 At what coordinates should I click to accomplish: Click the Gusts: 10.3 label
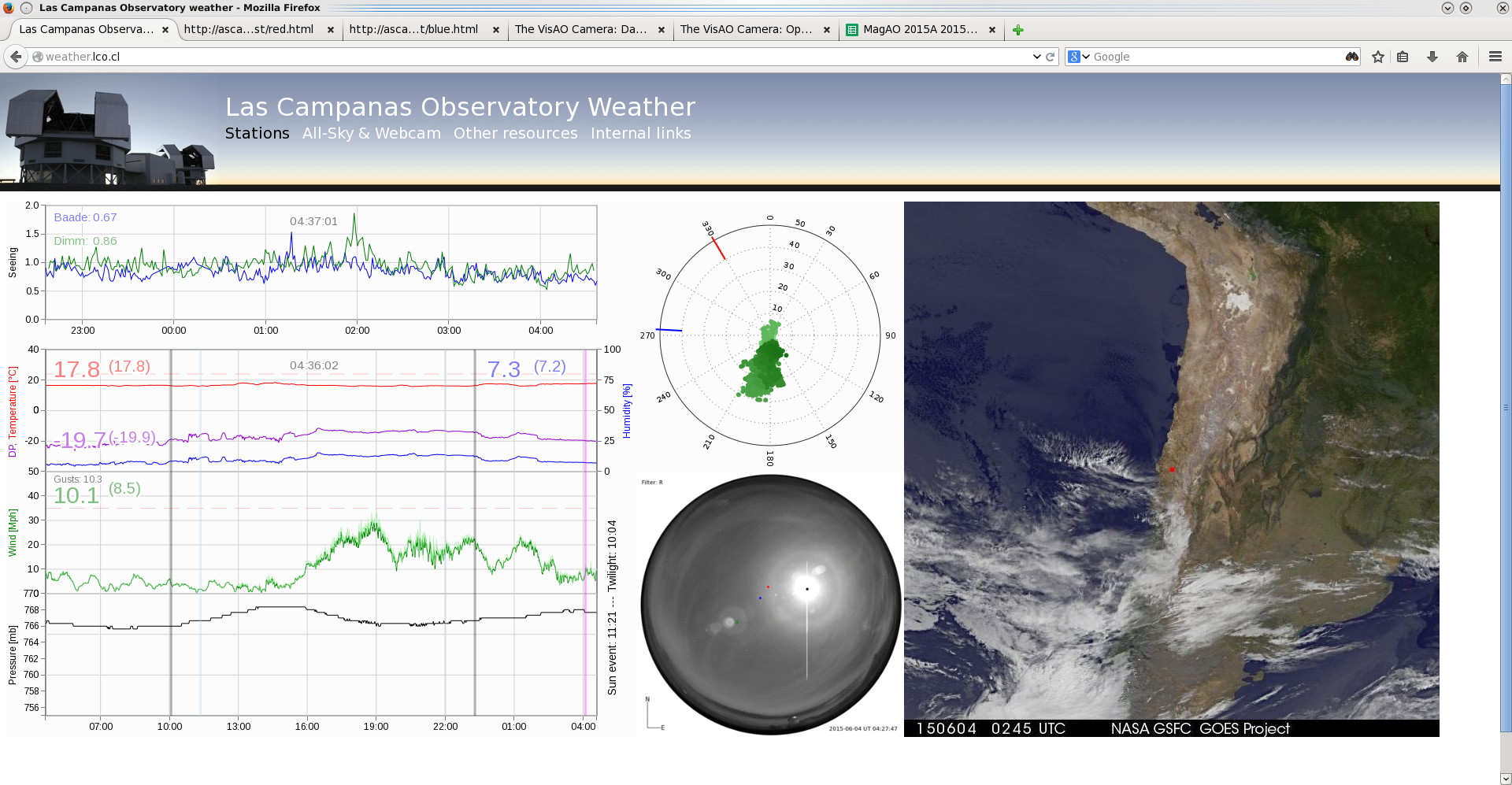[78, 479]
